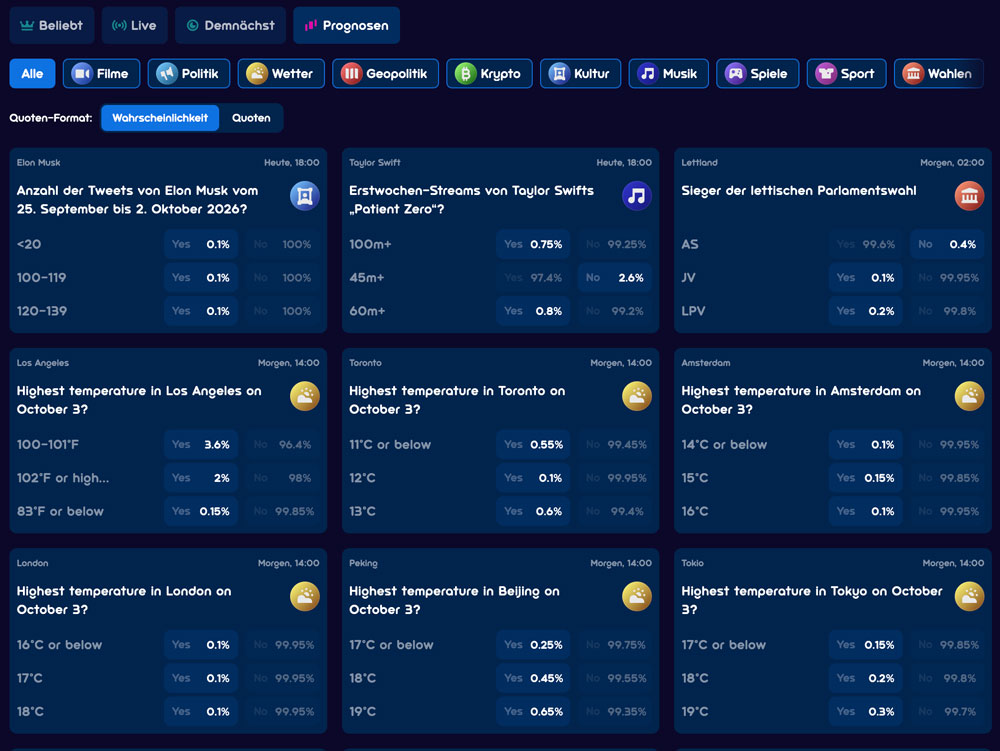The image size is (1000, 751).
Task: Filter by the Kultur category
Action: [580, 73]
